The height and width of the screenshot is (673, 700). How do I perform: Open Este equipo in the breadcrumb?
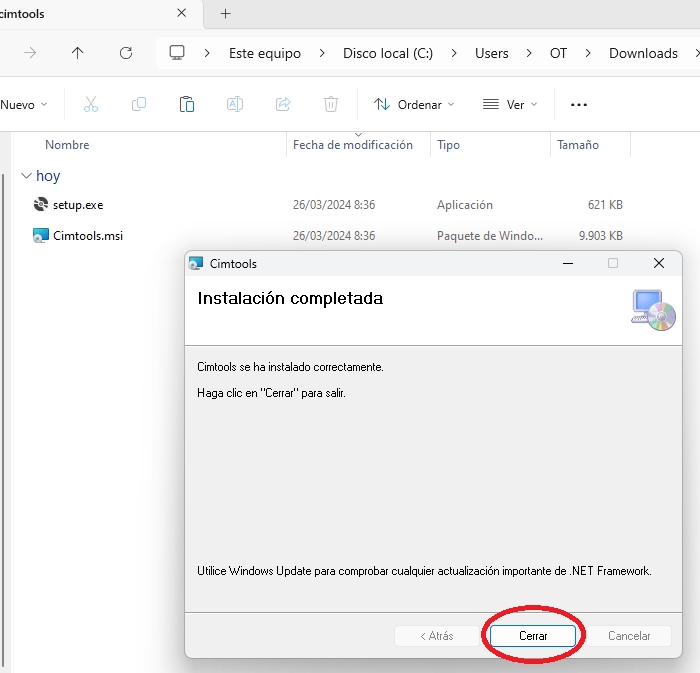coord(265,53)
